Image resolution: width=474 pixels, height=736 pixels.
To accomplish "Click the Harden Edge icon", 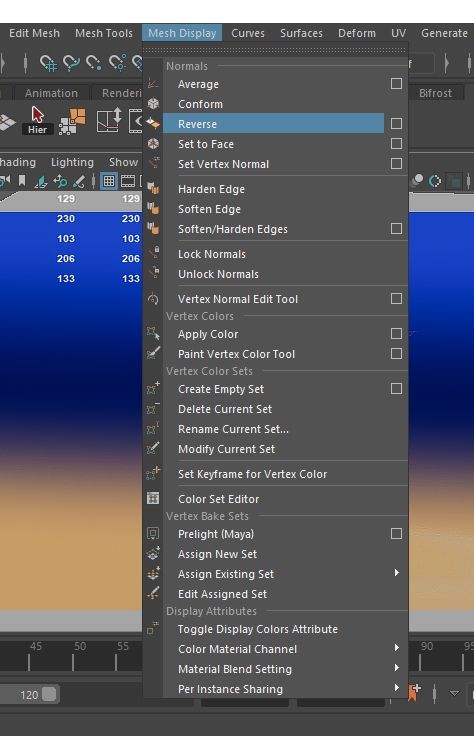I will point(153,189).
